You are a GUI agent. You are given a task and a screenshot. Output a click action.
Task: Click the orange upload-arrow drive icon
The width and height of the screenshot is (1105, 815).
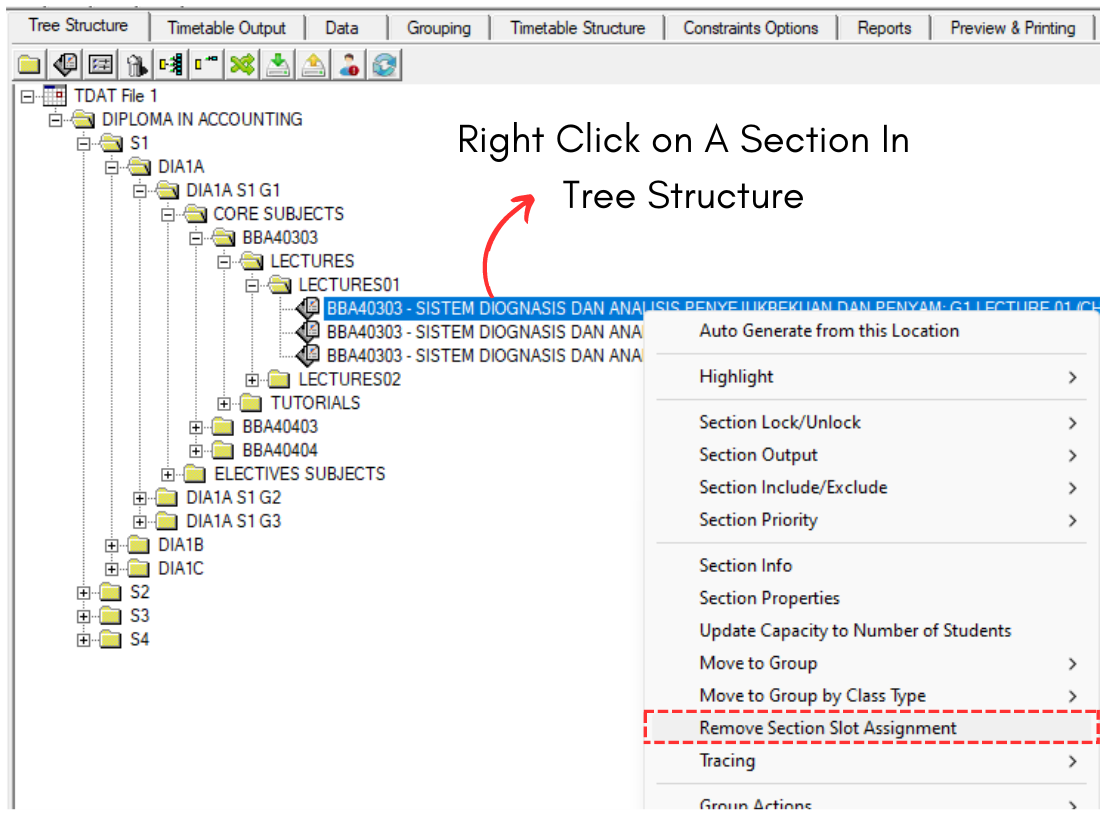pos(314,66)
